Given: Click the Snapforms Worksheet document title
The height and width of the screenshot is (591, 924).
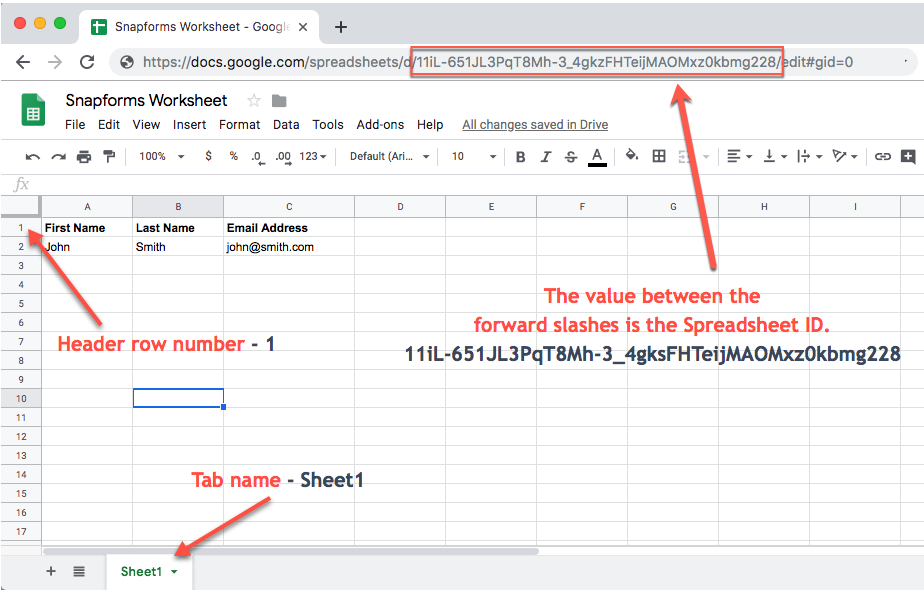Looking at the screenshot, I should pyautogui.click(x=146, y=101).
